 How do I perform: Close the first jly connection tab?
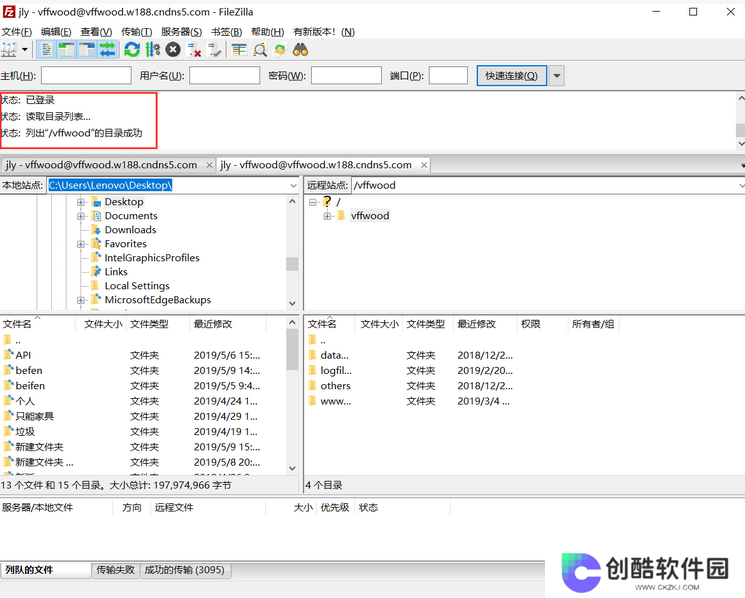pos(209,165)
